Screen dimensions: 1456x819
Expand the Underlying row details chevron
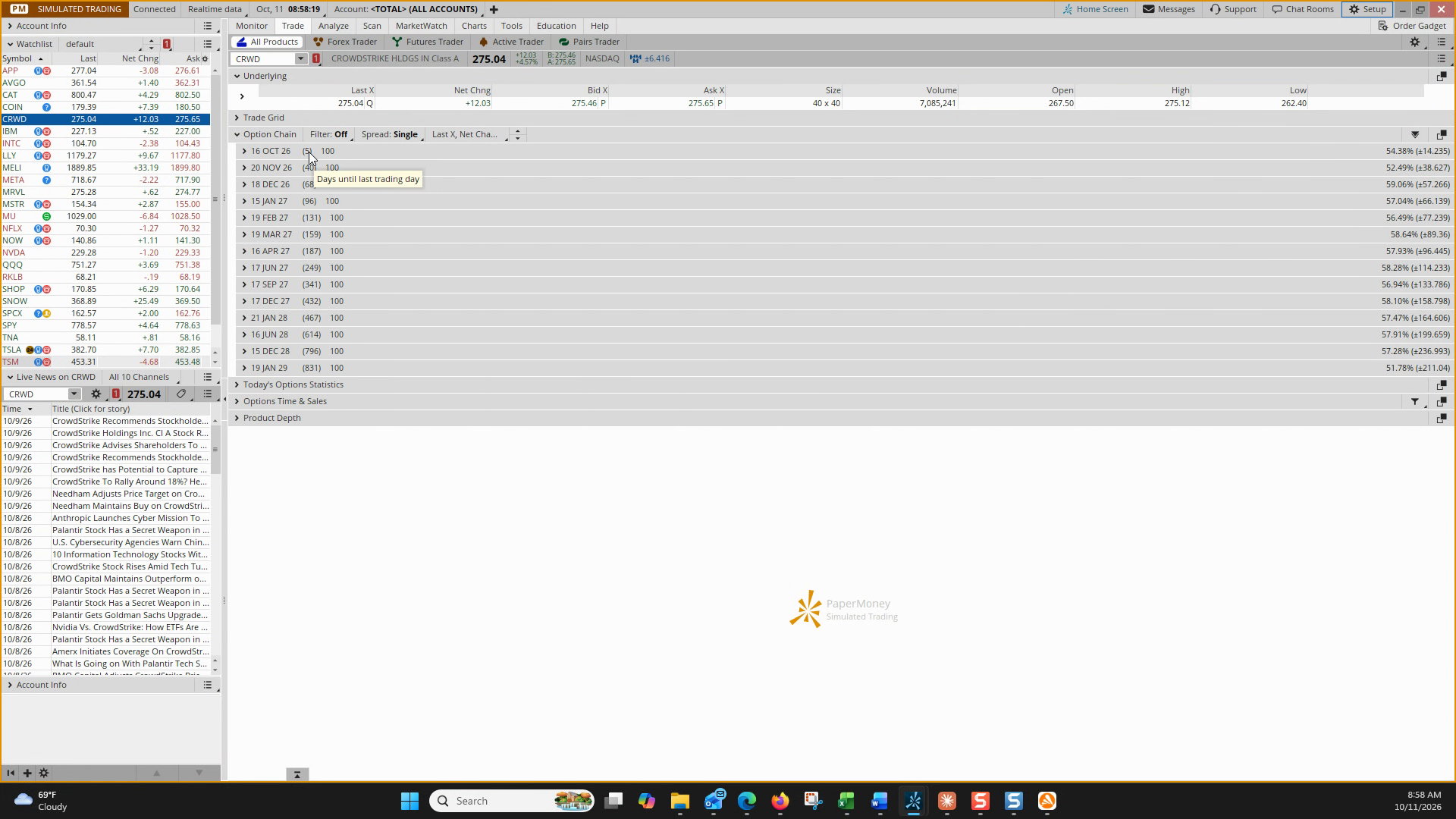(242, 97)
